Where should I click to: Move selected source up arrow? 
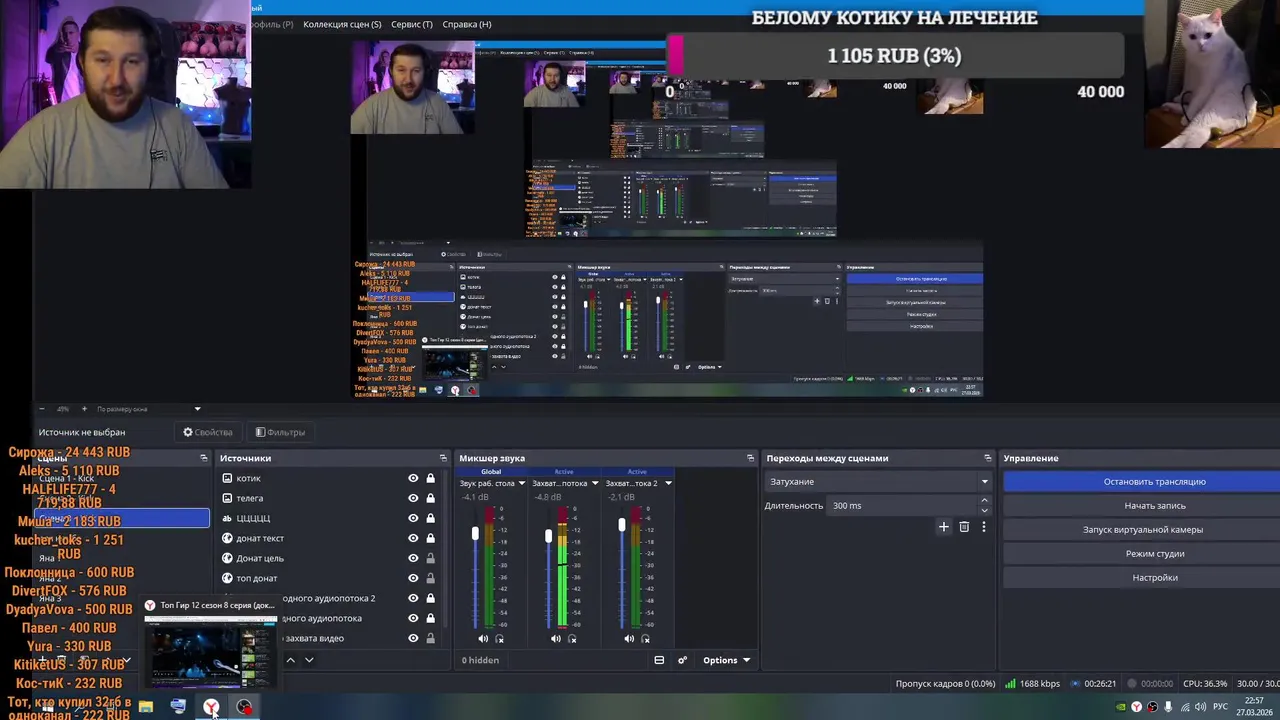[291, 660]
